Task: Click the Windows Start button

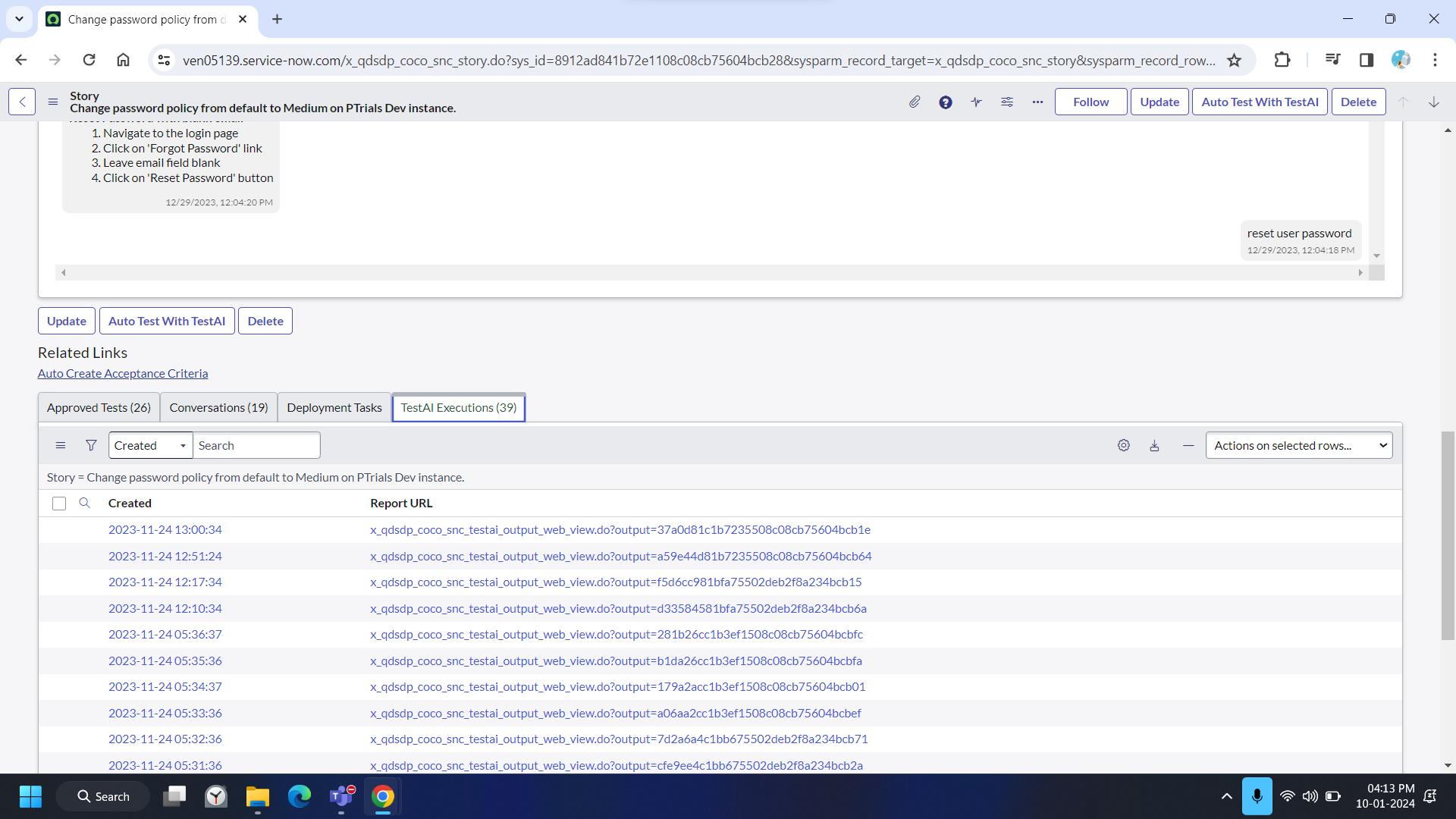Action: pos(30,796)
